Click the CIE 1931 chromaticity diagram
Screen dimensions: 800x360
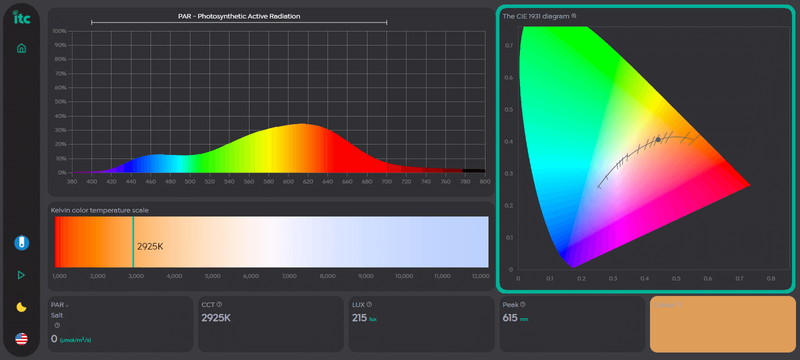pyautogui.click(x=634, y=147)
